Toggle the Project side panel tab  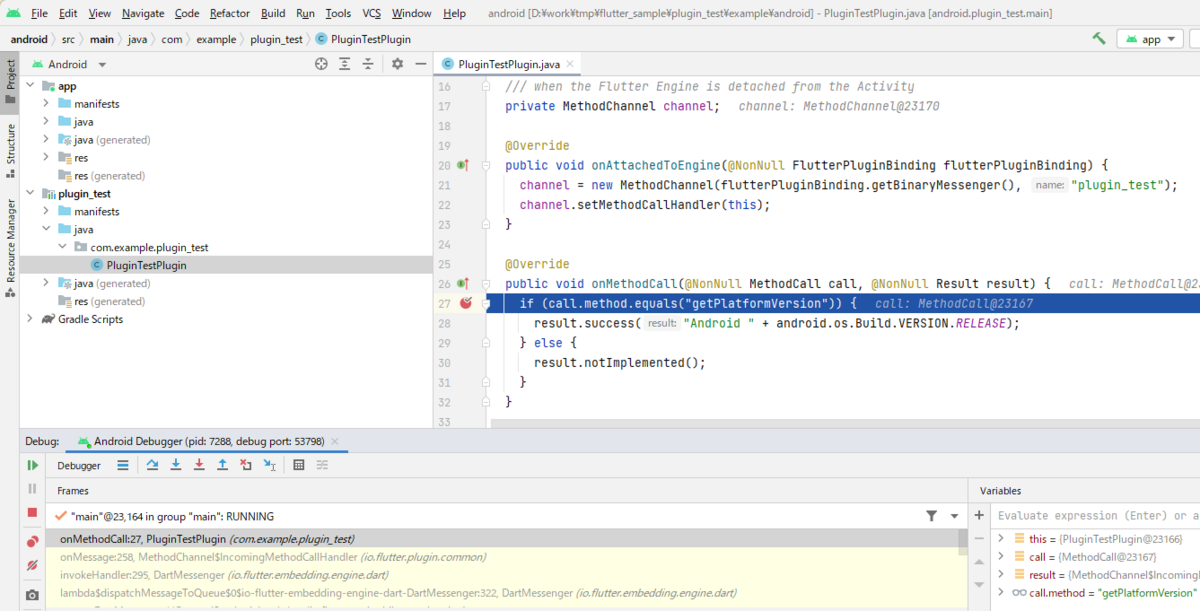click(10, 81)
